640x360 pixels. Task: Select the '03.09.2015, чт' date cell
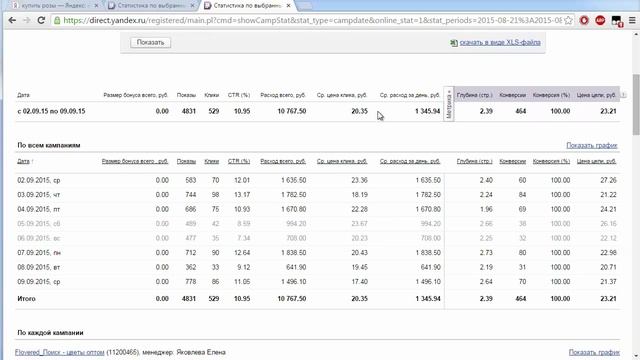[38, 195]
